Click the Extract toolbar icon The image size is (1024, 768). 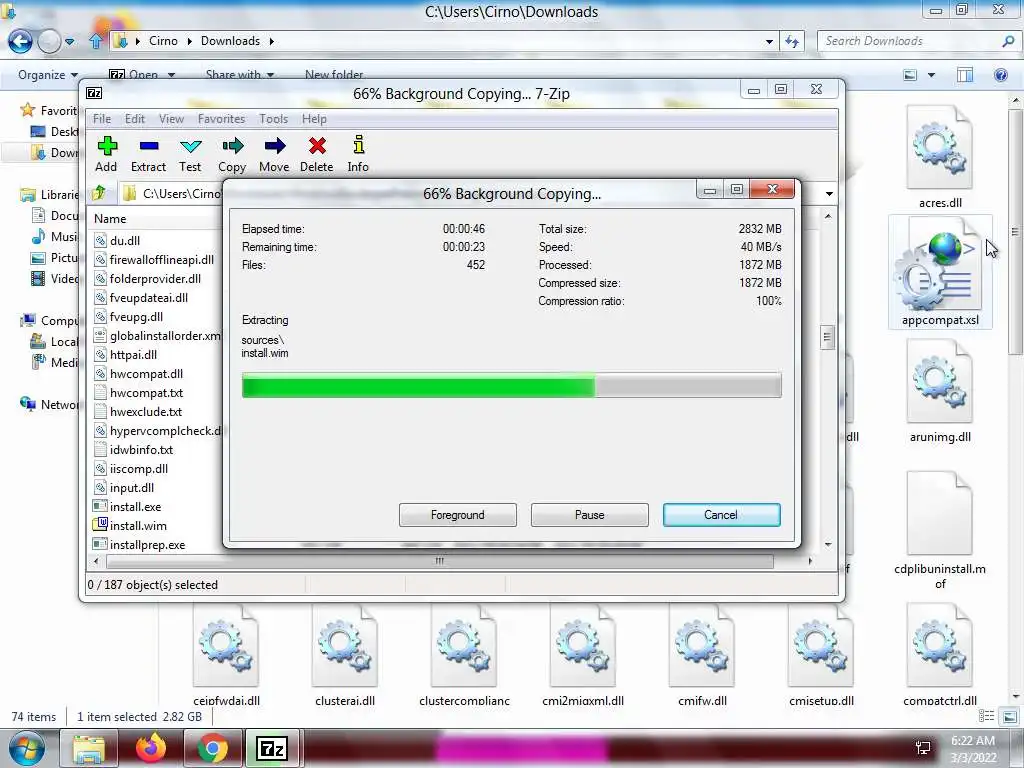click(x=148, y=154)
